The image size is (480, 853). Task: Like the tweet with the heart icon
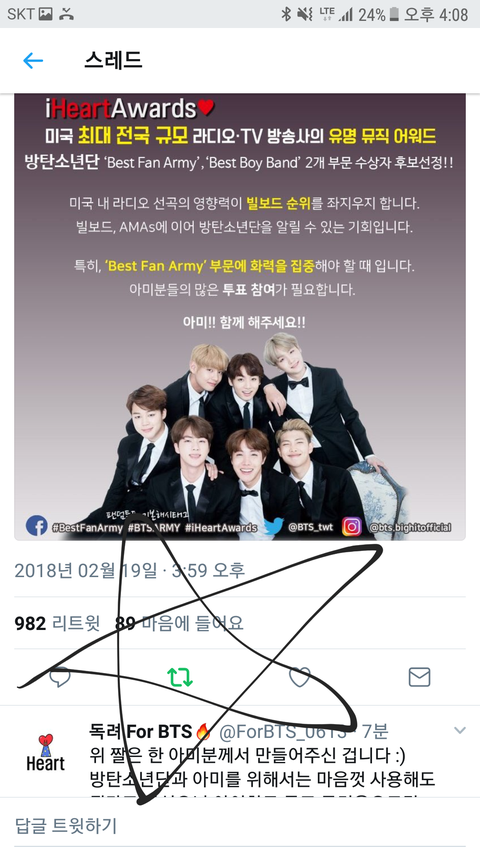click(x=299, y=677)
